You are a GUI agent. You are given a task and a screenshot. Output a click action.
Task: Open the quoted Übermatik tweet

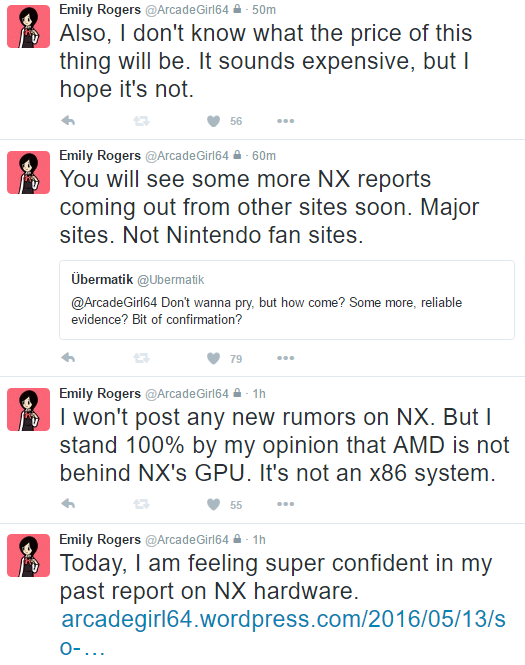[x=287, y=300]
